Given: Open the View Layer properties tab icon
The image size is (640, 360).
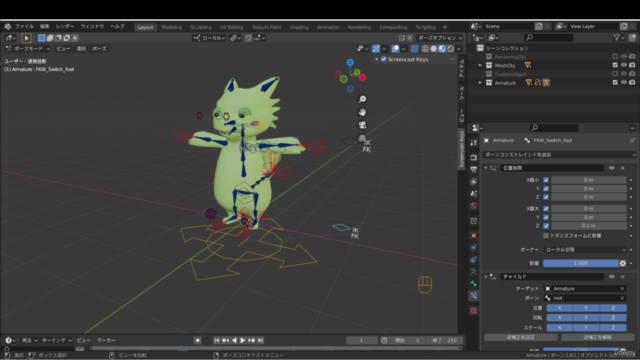Looking at the screenshot, I should (473, 181).
